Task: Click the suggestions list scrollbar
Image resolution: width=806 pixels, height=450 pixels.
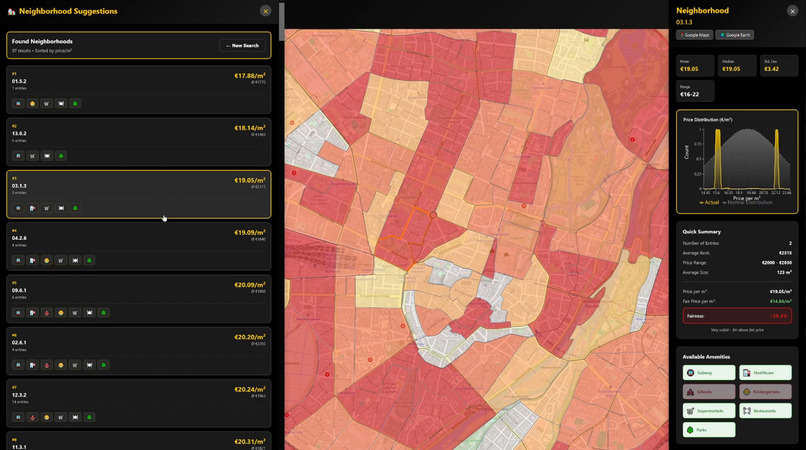Action: point(282,22)
